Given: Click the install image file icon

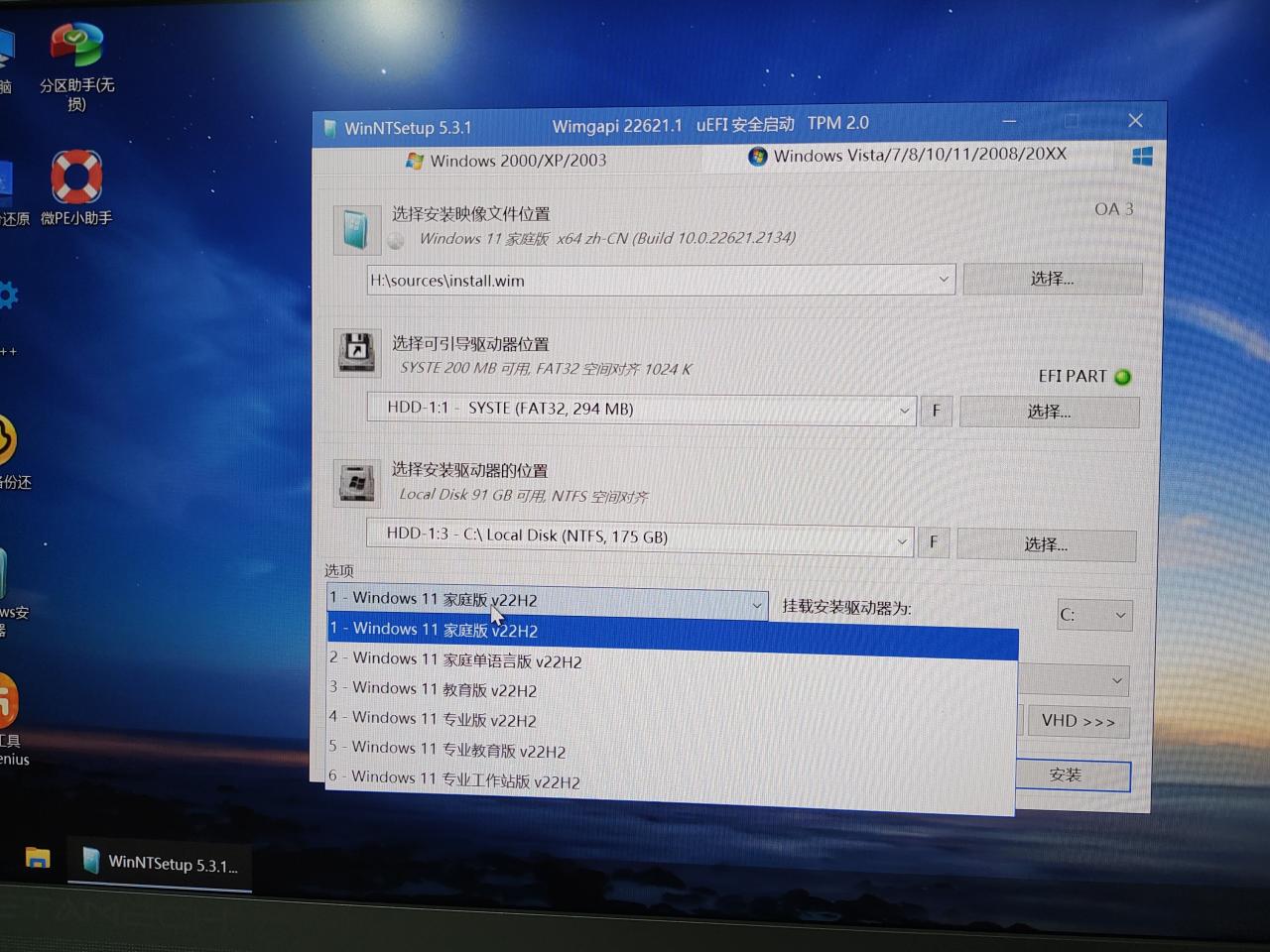Looking at the screenshot, I should point(356,230).
